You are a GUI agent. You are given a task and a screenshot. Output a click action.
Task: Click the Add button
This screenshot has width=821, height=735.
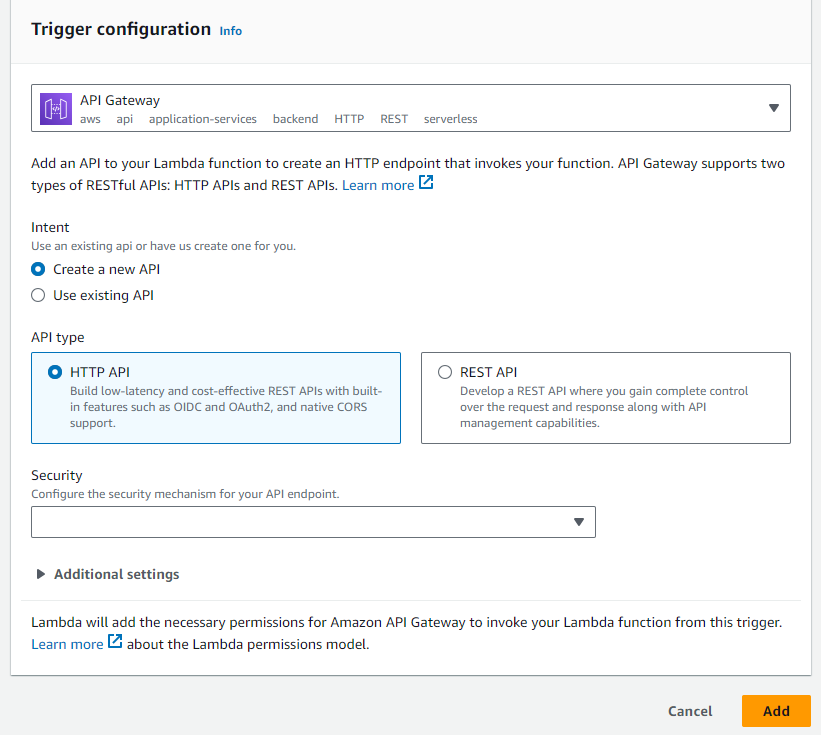point(776,711)
